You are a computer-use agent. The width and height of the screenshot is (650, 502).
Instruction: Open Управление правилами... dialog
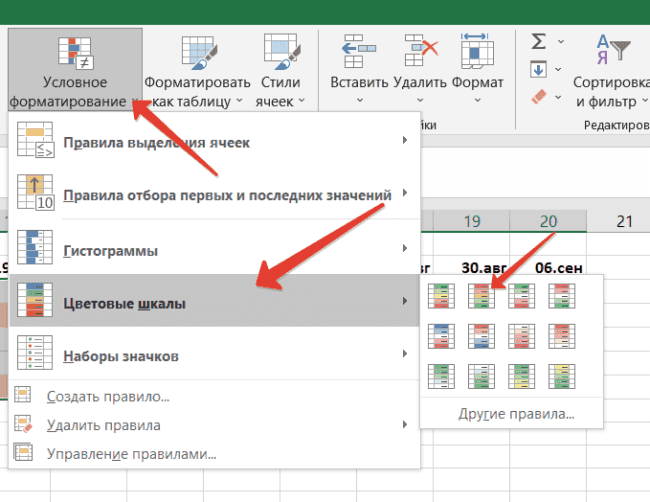pos(131,454)
